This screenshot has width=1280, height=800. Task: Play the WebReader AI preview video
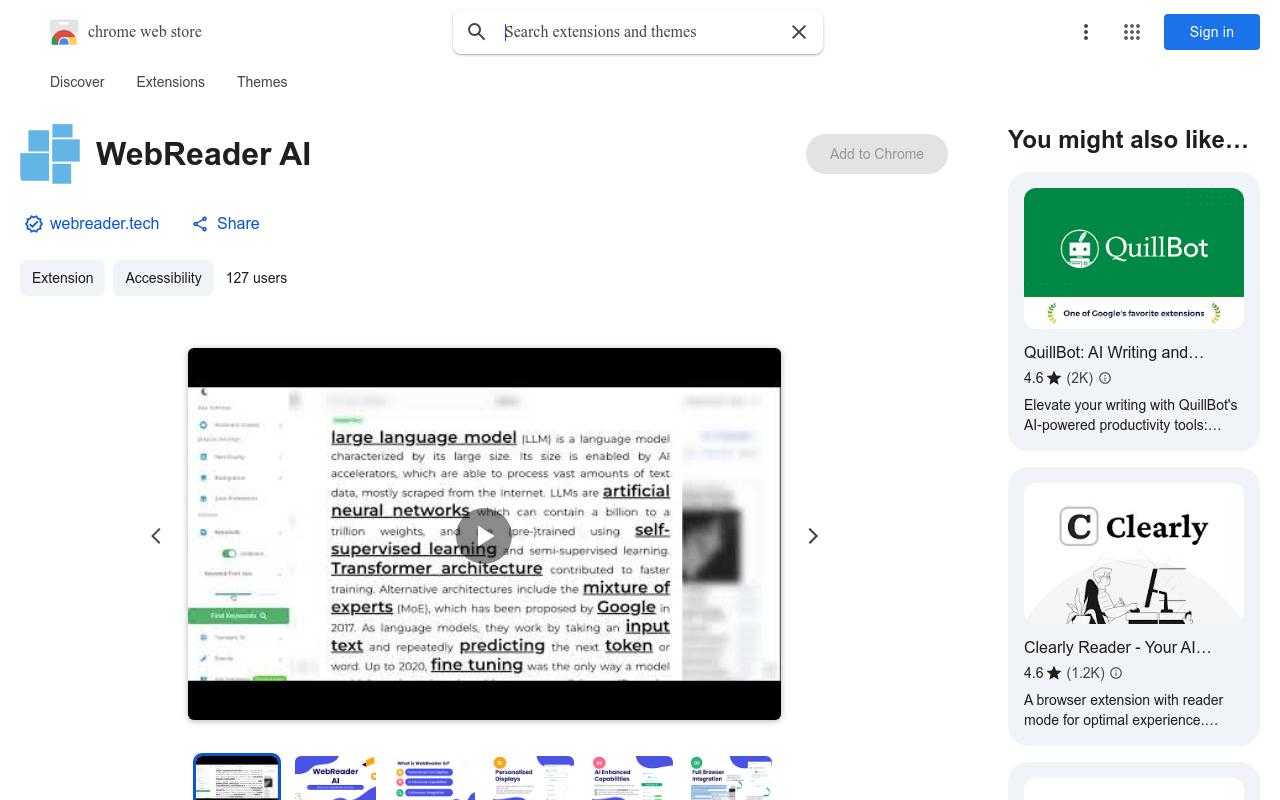pos(484,536)
